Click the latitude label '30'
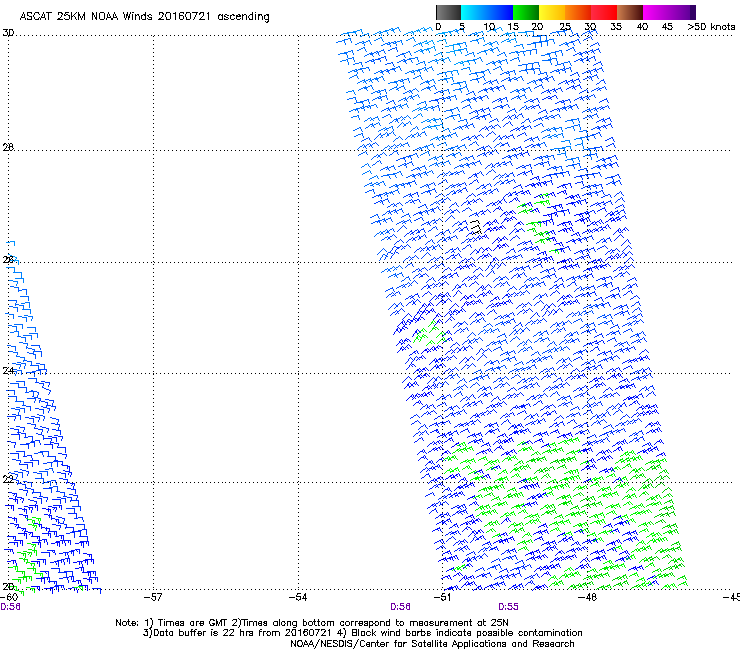Image resolution: width=740 pixels, height=650 pixels. [8, 33]
